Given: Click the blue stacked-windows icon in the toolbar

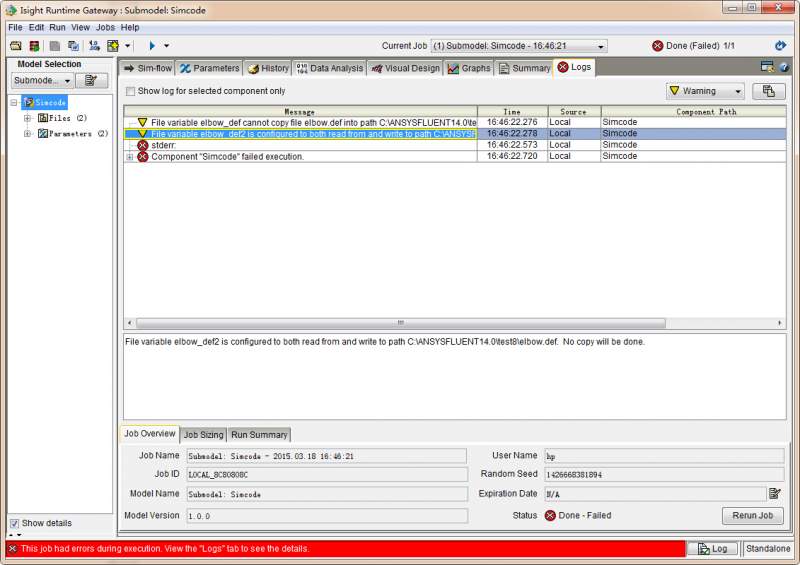Looking at the screenshot, I should pos(73,46).
